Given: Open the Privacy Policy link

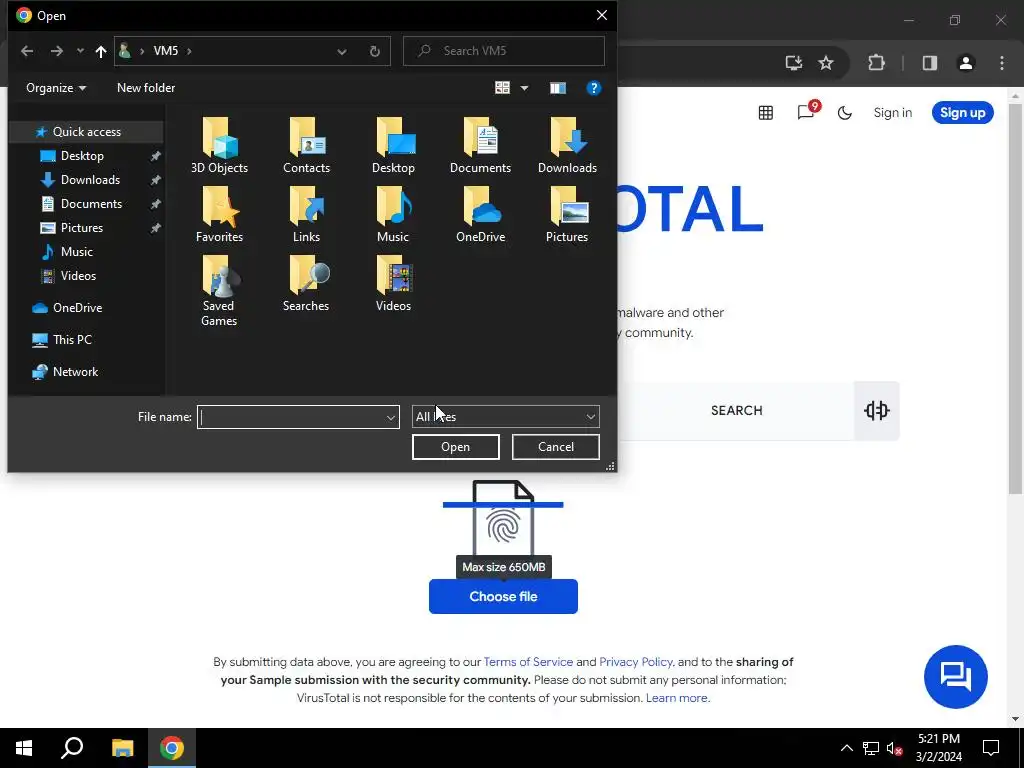Looking at the screenshot, I should tap(635, 662).
